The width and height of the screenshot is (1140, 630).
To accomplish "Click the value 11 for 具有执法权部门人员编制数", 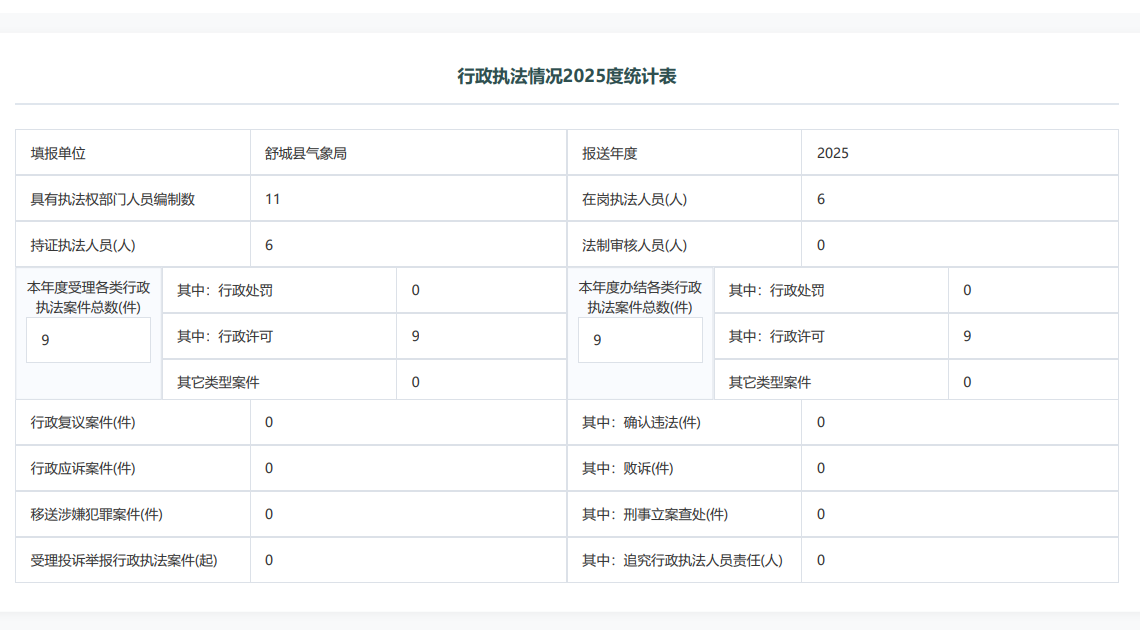I will point(273,199).
